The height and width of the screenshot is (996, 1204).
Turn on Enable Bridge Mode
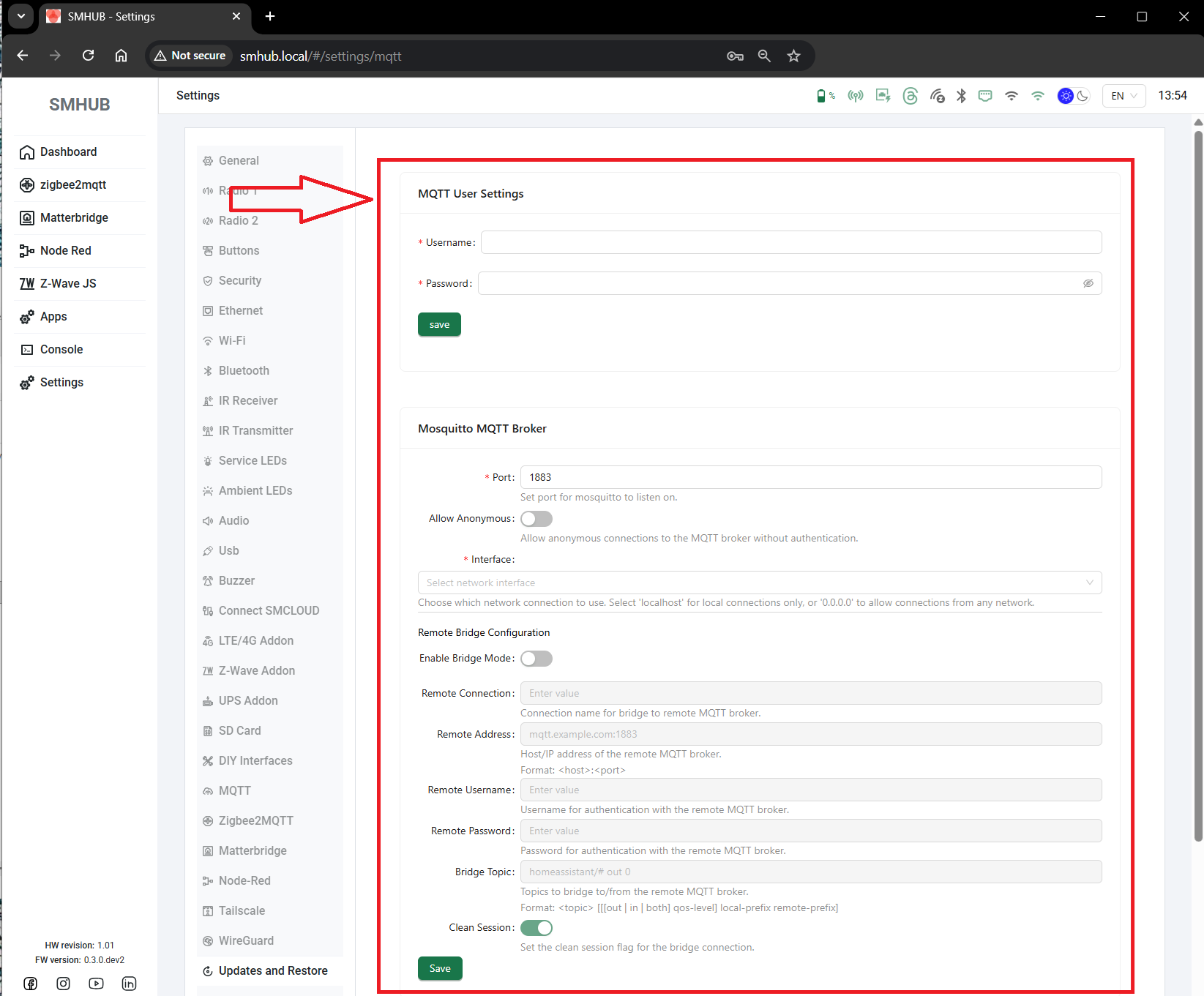tap(536, 659)
